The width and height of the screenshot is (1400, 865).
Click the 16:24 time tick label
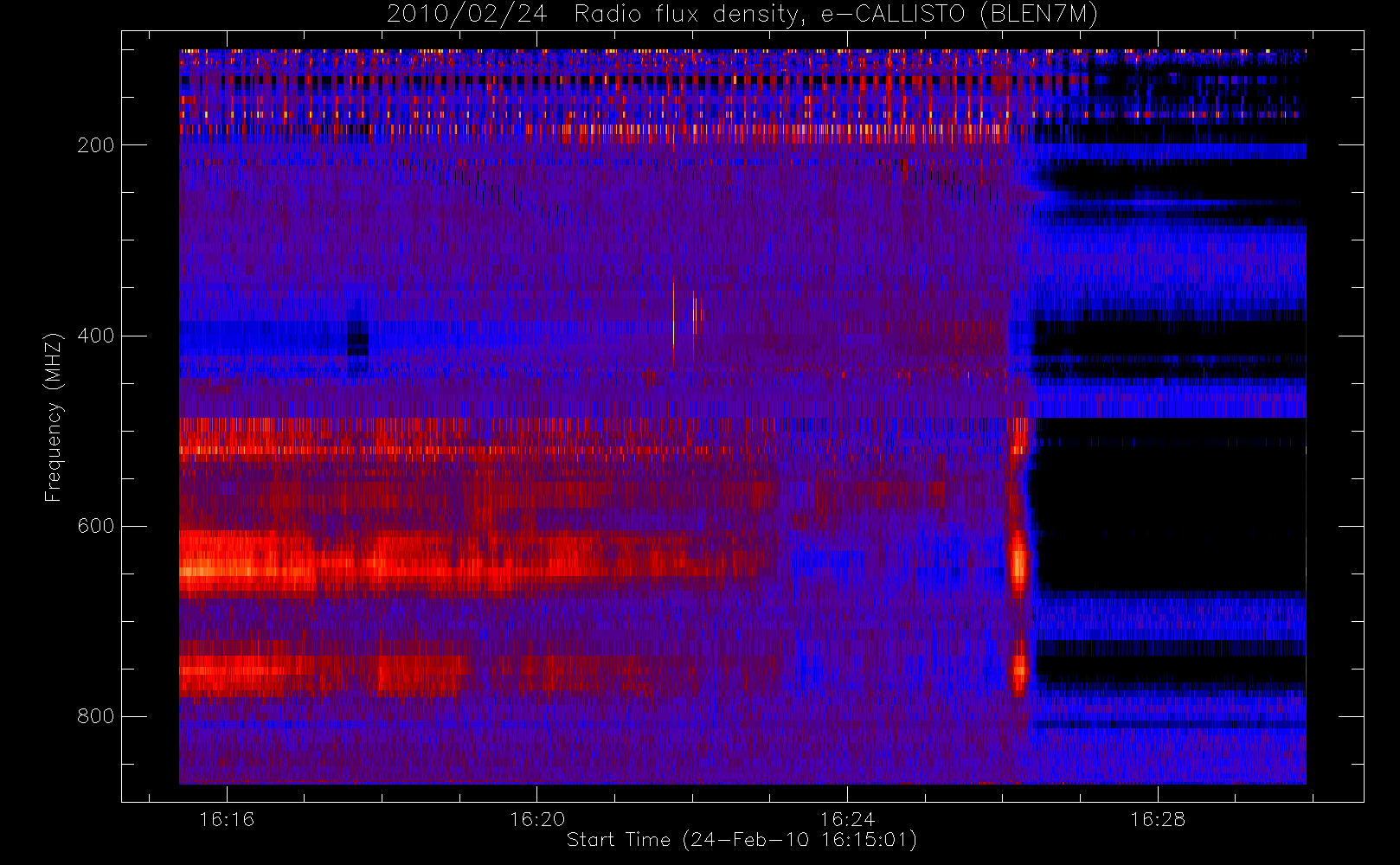point(847,819)
